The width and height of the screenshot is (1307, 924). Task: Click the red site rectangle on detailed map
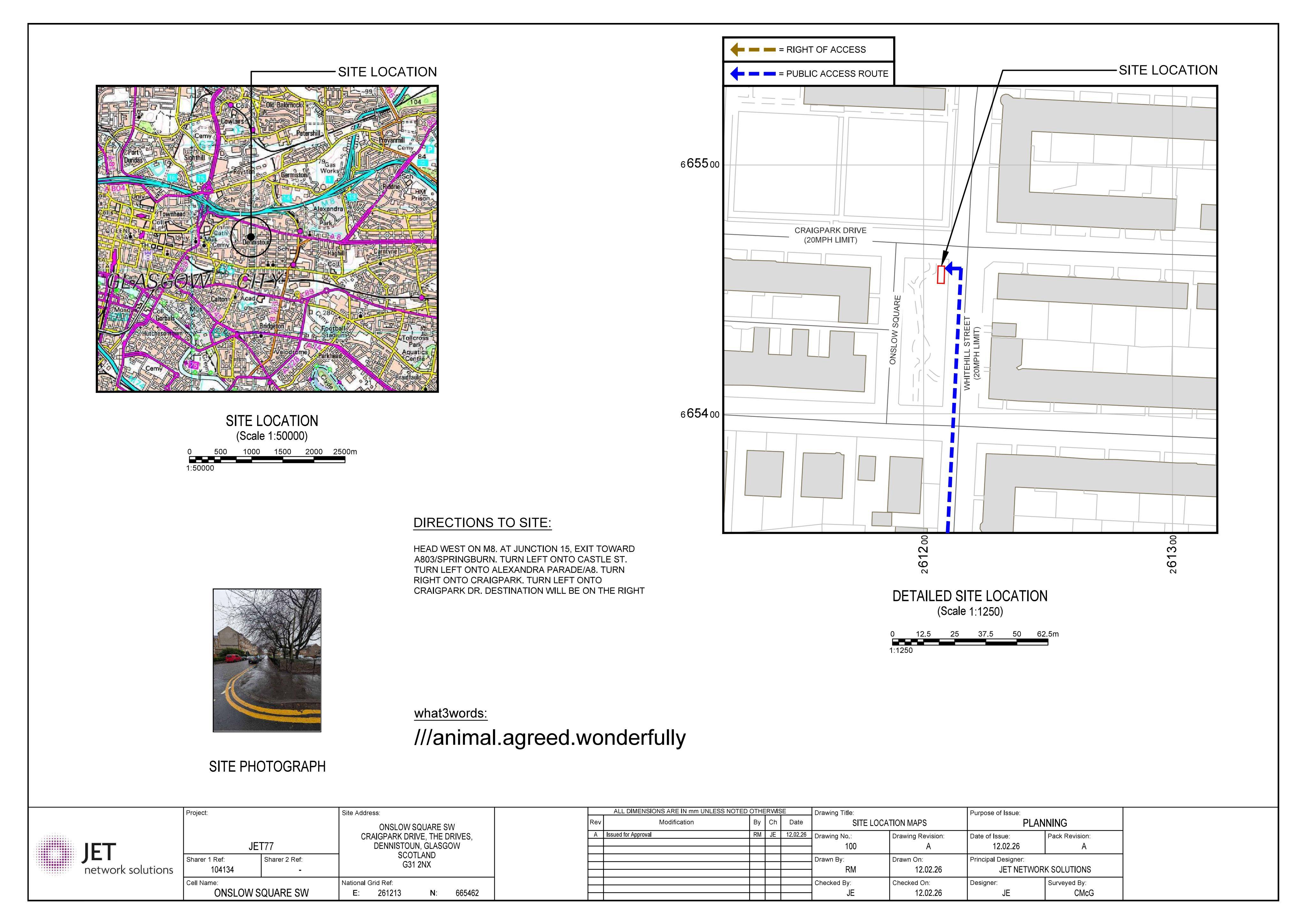(x=941, y=274)
